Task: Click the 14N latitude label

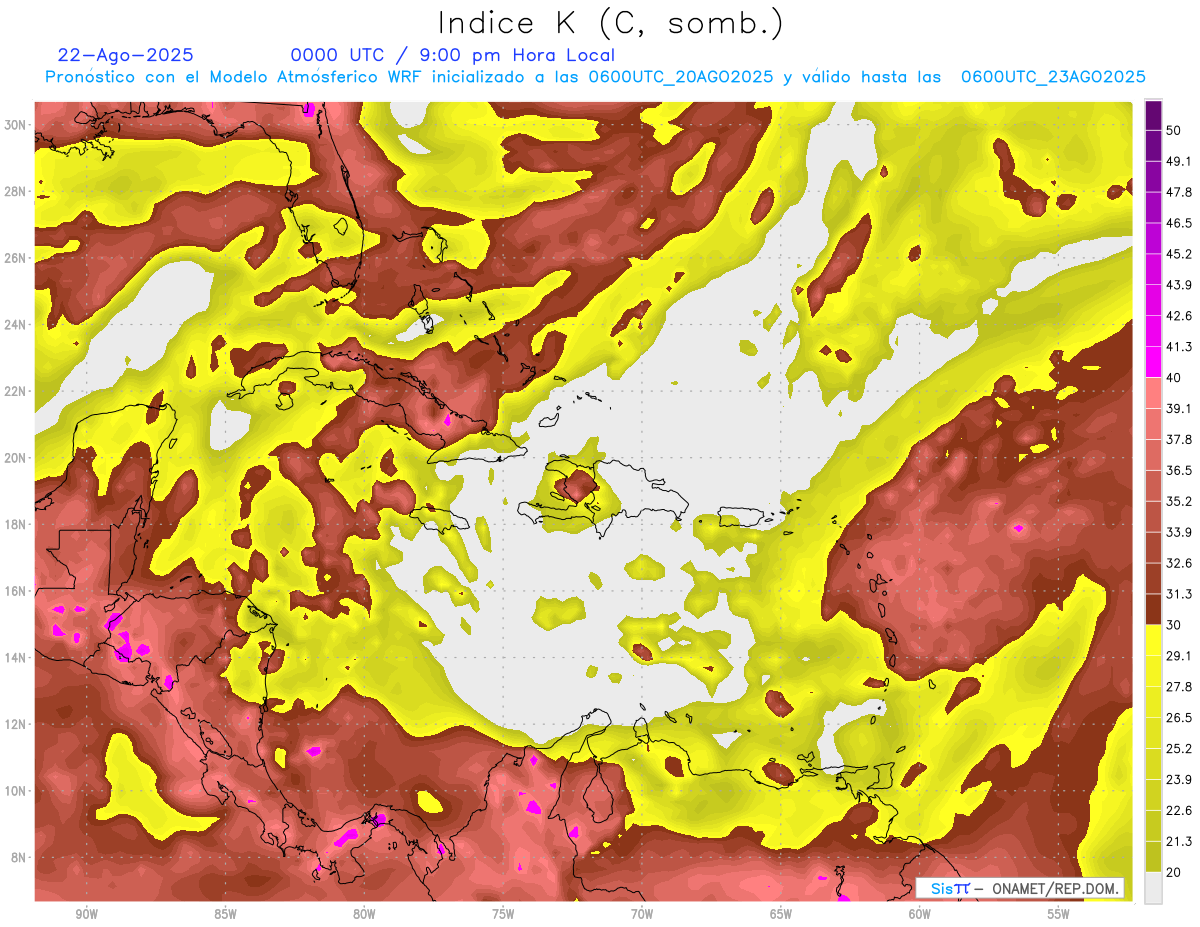Action: point(15,657)
